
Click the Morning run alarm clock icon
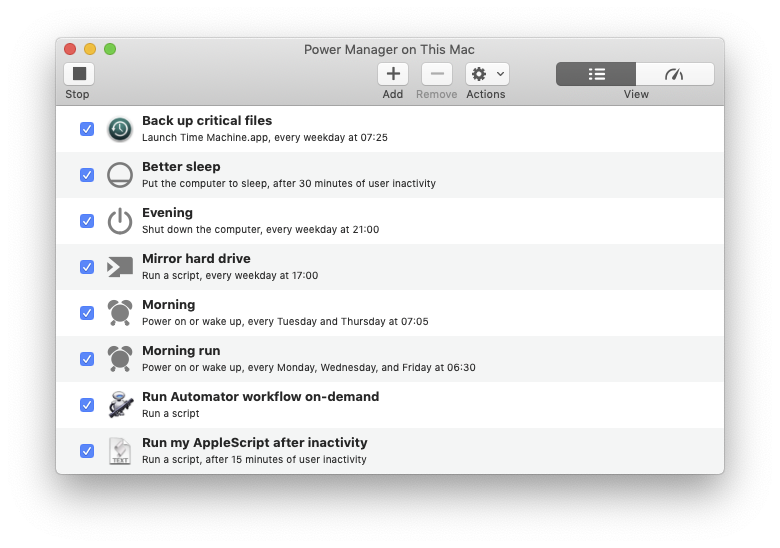tap(120, 359)
